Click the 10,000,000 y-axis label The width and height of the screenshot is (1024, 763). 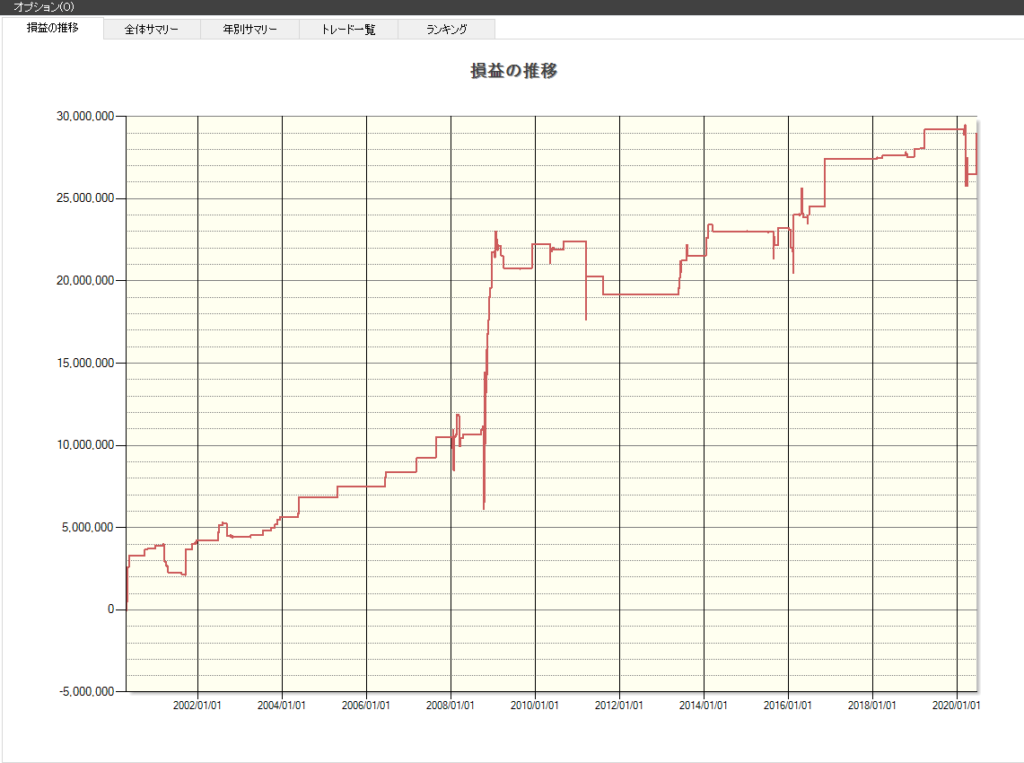[86, 445]
